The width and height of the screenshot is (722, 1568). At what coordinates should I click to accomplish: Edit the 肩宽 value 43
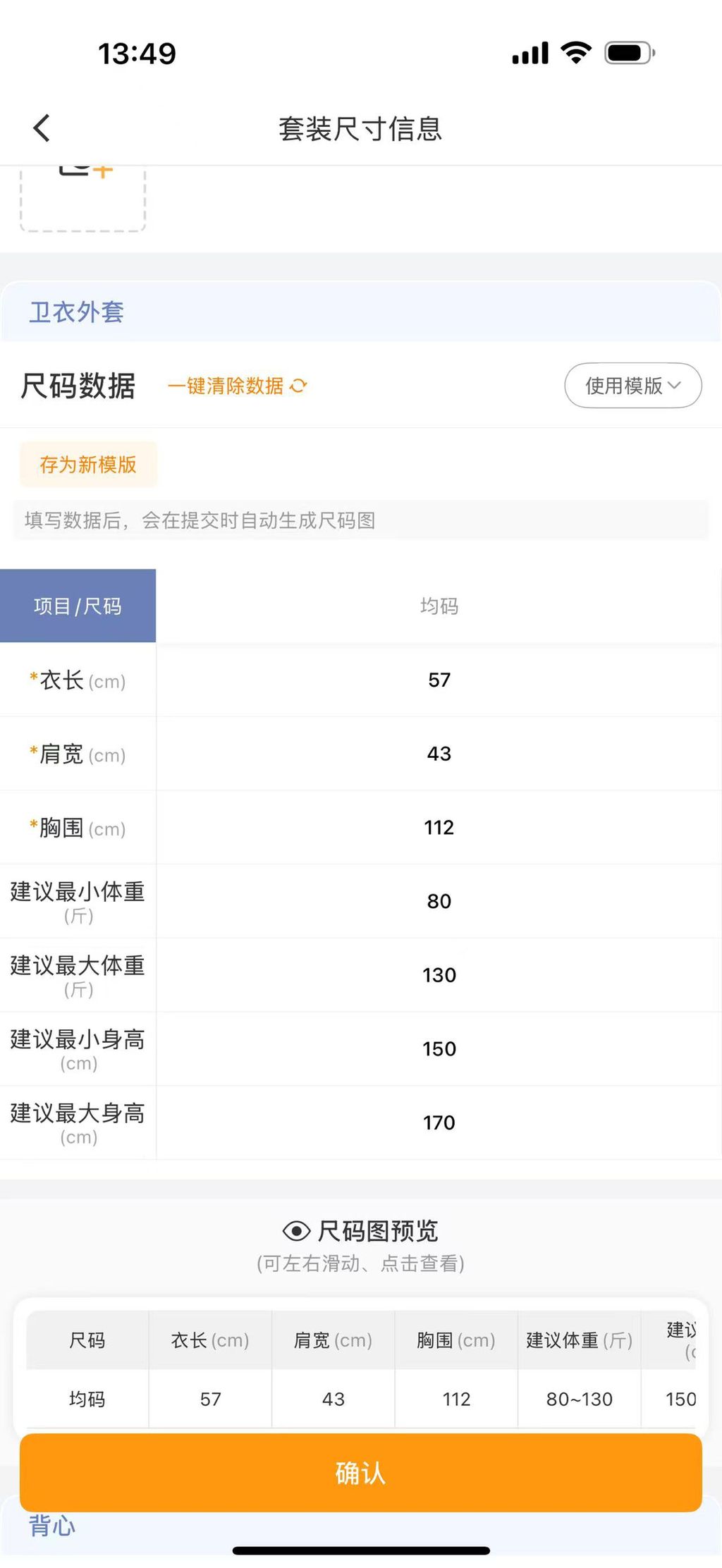point(439,754)
